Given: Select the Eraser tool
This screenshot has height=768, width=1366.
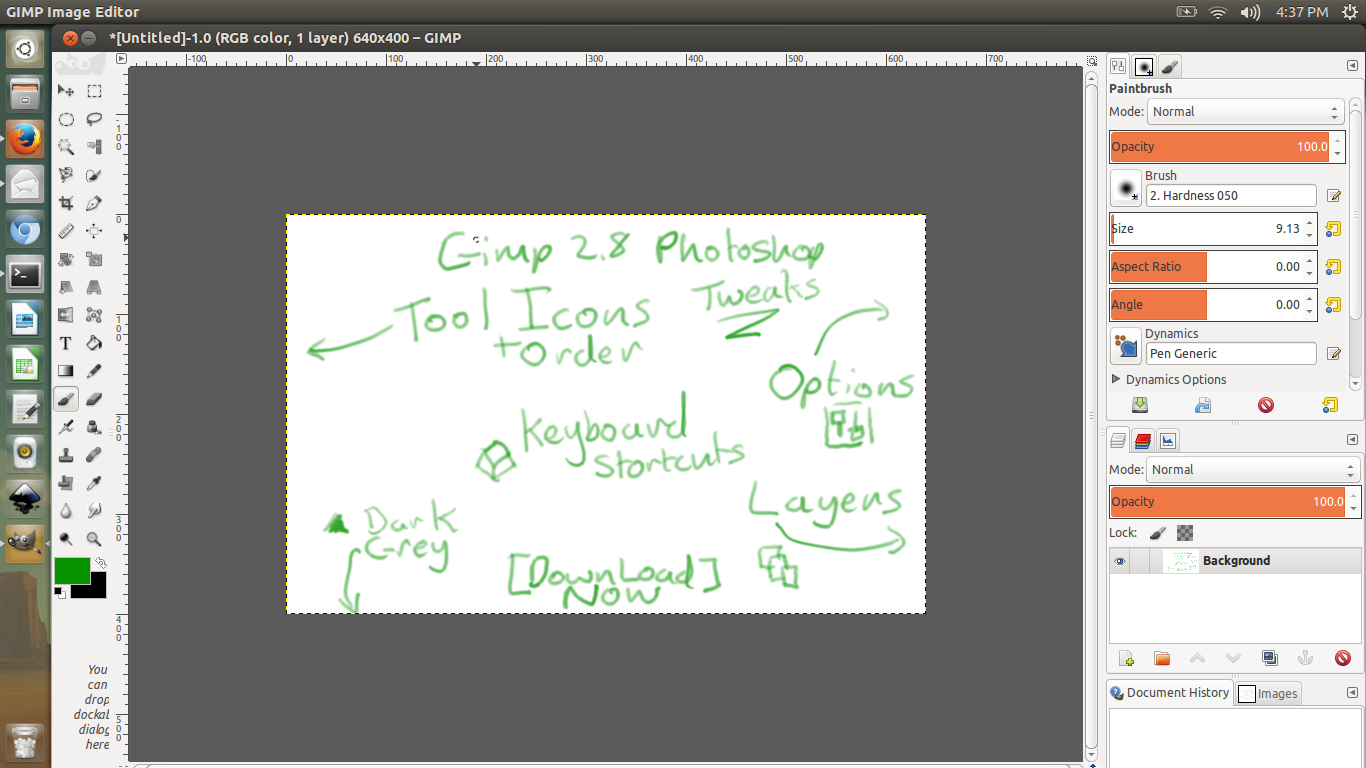Looking at the screenshot, I should tap(94, 399).
